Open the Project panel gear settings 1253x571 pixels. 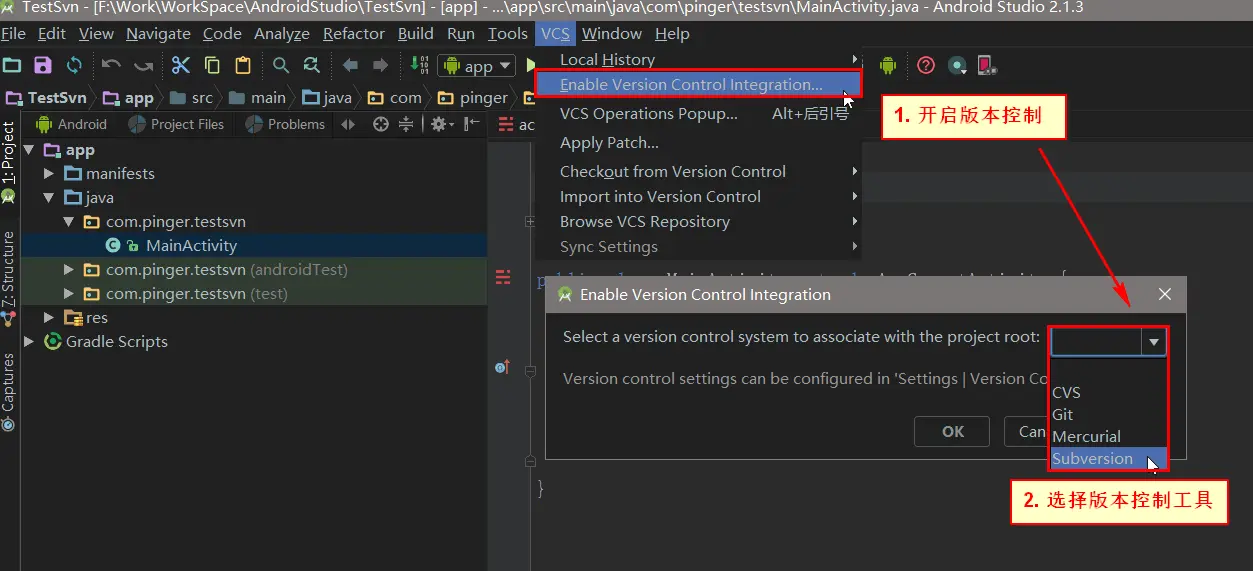[440, 124]
